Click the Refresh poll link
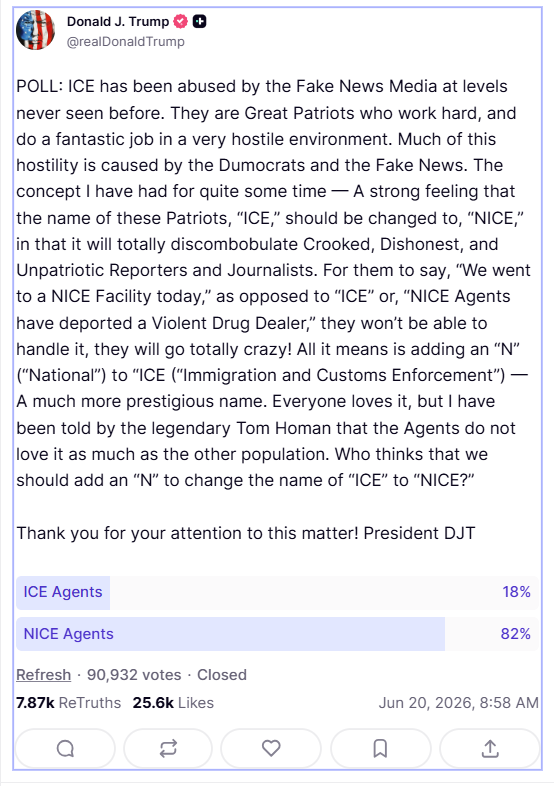Screen dimensions: 554x786 coord(44,675)
